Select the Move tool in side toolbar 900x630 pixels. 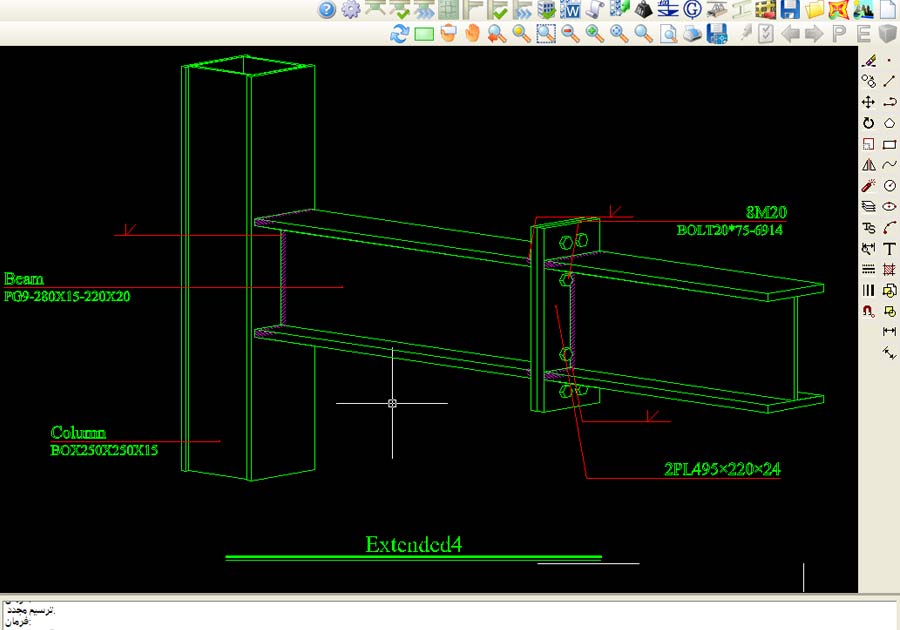pos(868,102)
